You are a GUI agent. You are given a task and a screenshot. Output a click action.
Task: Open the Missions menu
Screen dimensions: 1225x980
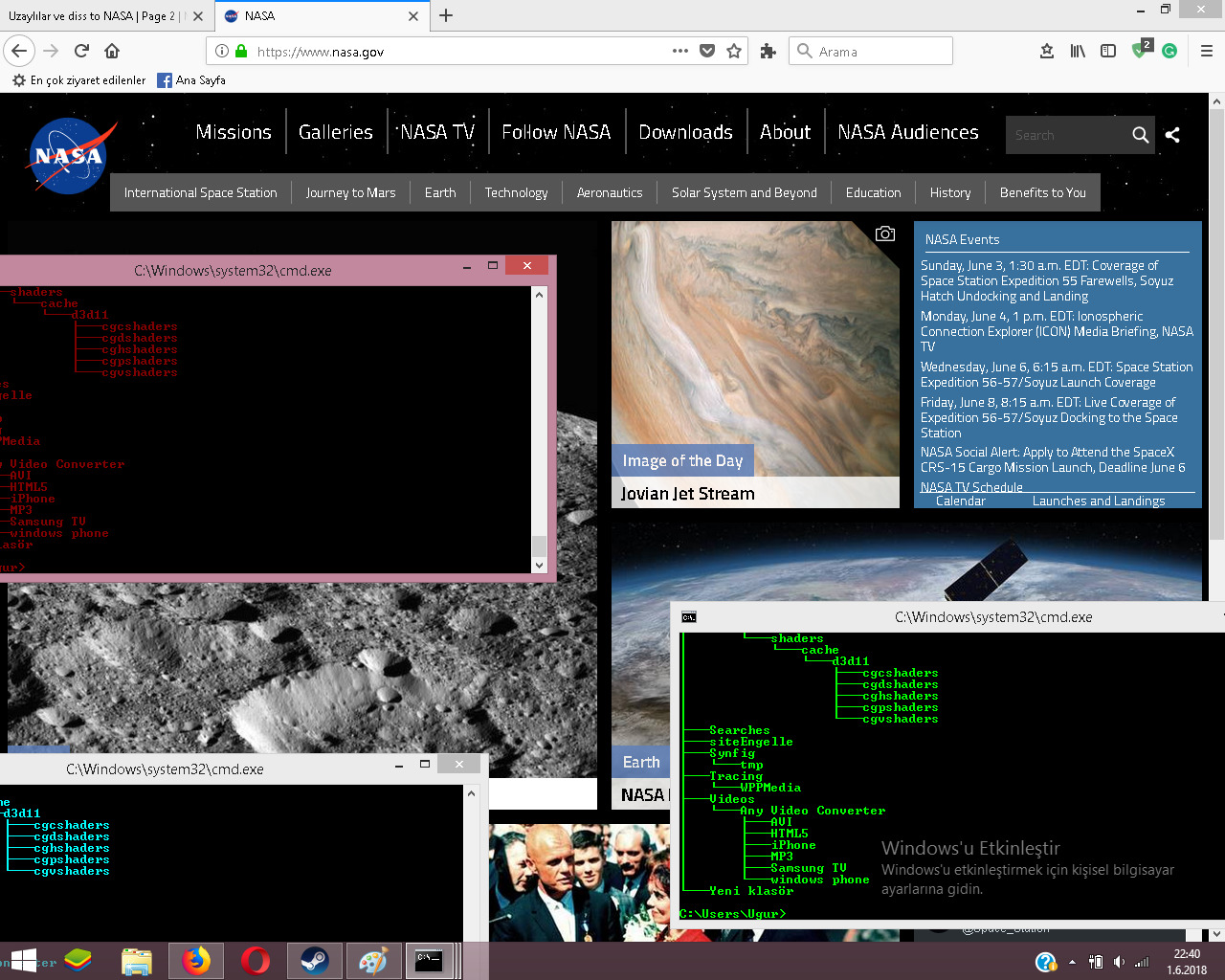[x=234, y=132]
